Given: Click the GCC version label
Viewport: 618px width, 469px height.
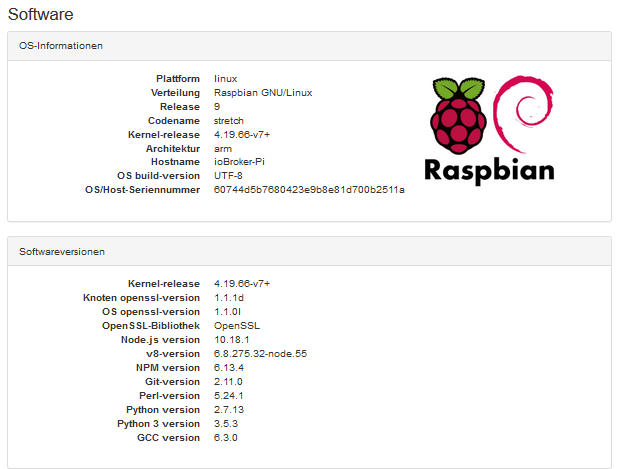Looking at the screenshot, I should click(168, 438).
